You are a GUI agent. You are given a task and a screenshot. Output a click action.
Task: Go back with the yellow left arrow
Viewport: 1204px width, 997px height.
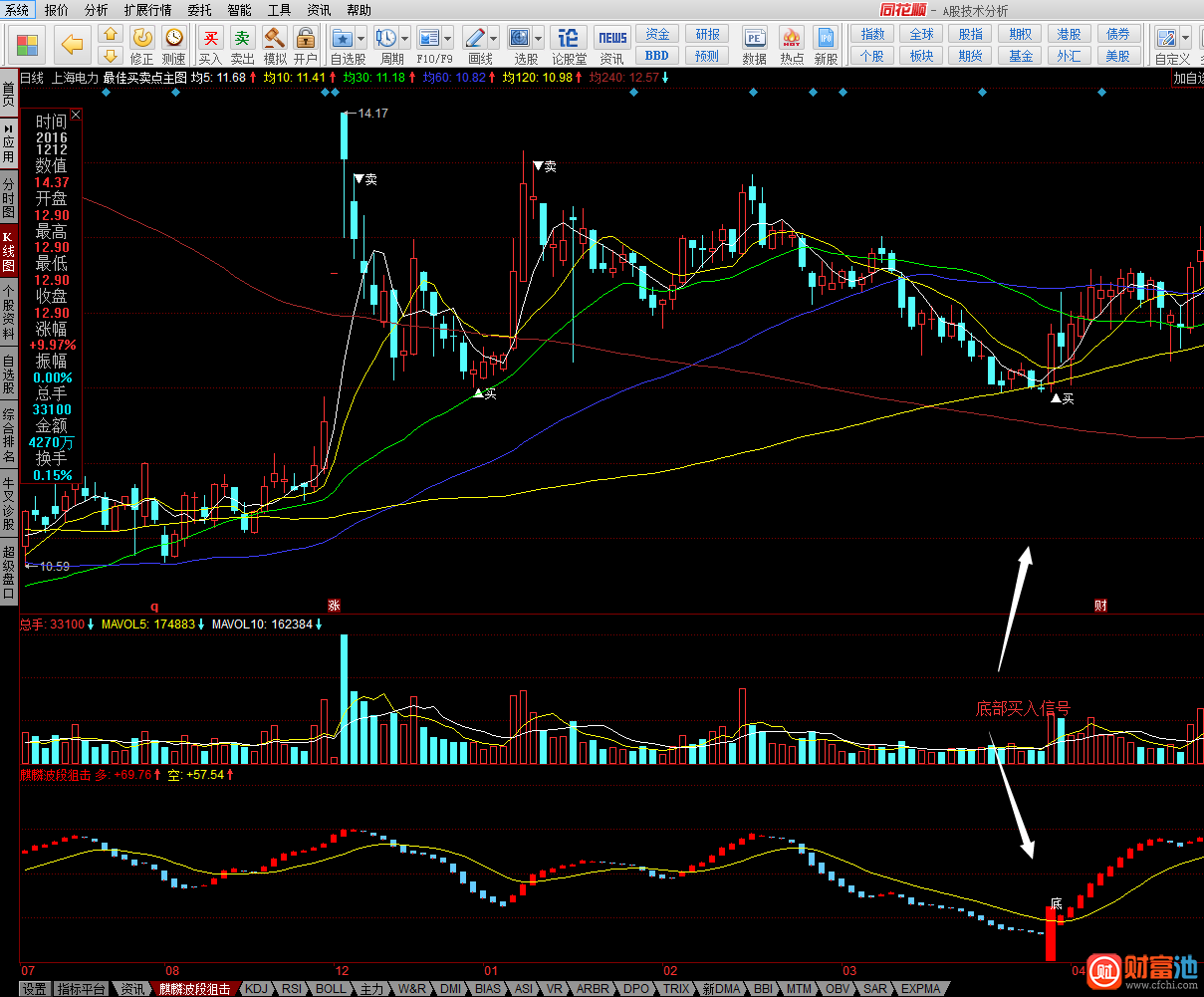tap(72, 44)
